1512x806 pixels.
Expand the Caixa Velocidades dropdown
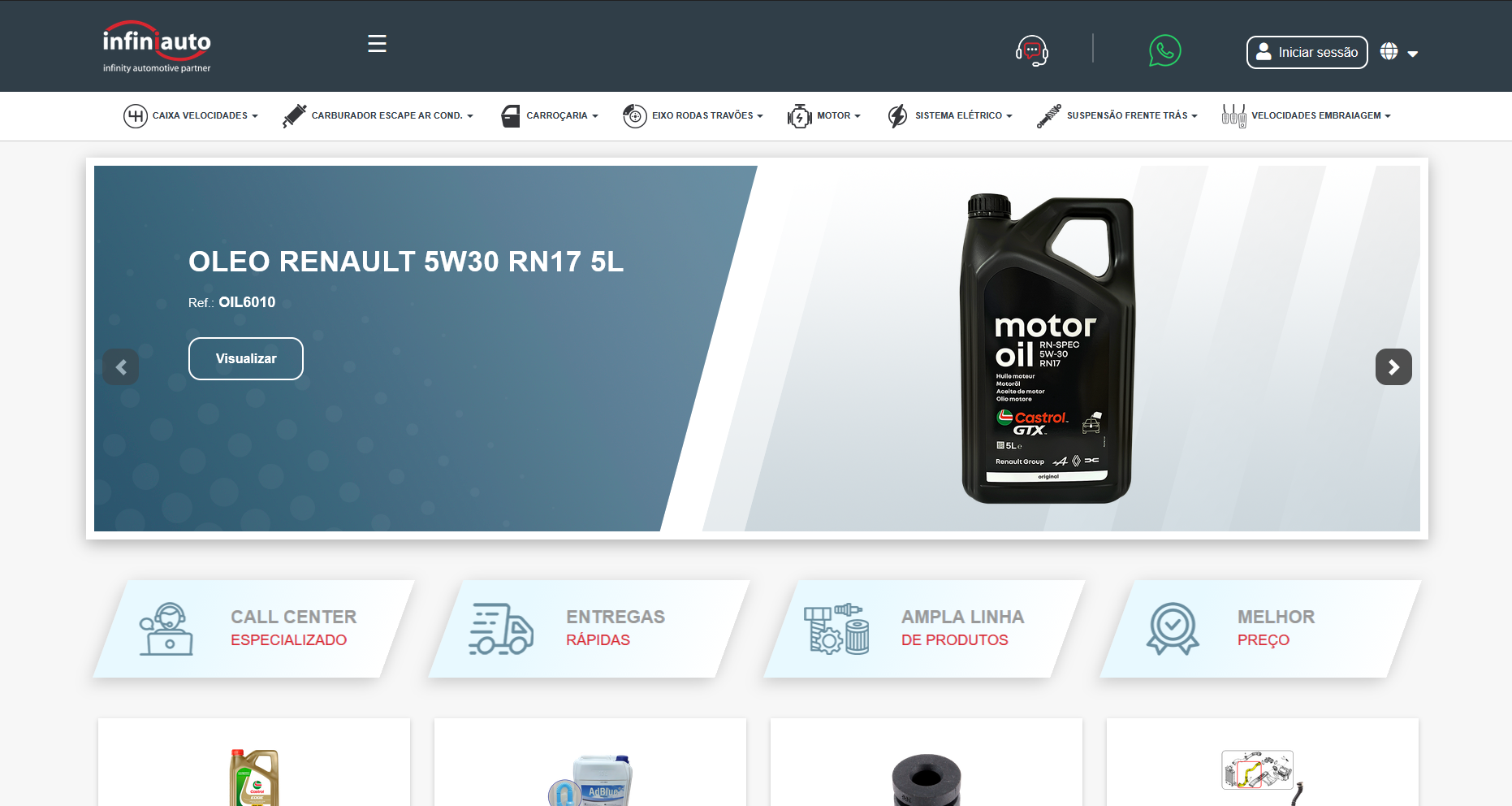[191, 116]
